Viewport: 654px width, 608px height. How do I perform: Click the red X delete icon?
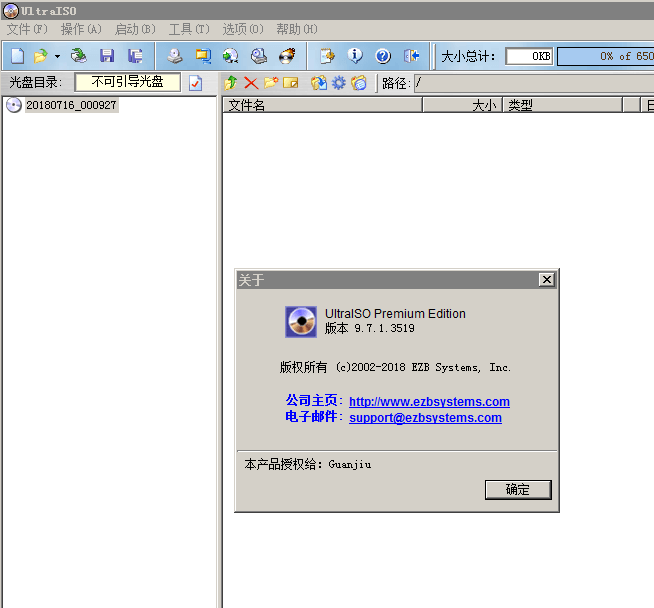[x=251, y=83]
